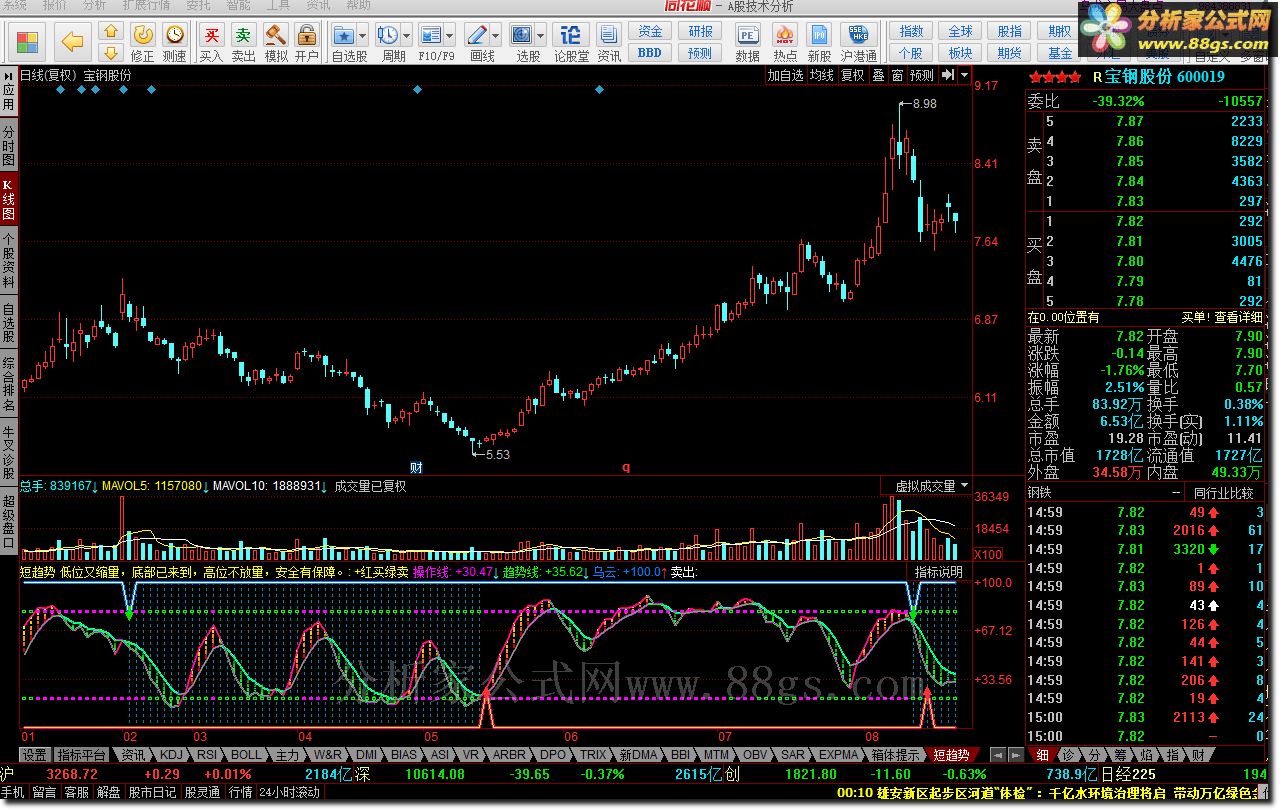Open 同行业比较 industry comparison
This screenshot has width=1280, height=810.
[x=1224, y=493]
